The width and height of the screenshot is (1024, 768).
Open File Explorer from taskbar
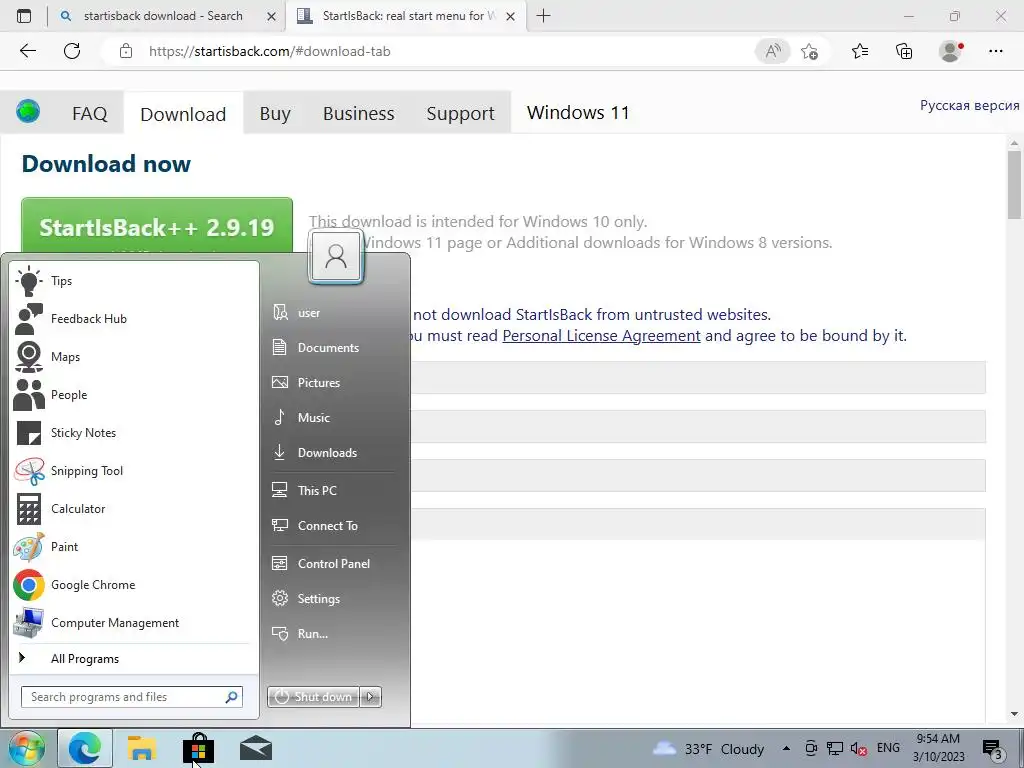142,749
